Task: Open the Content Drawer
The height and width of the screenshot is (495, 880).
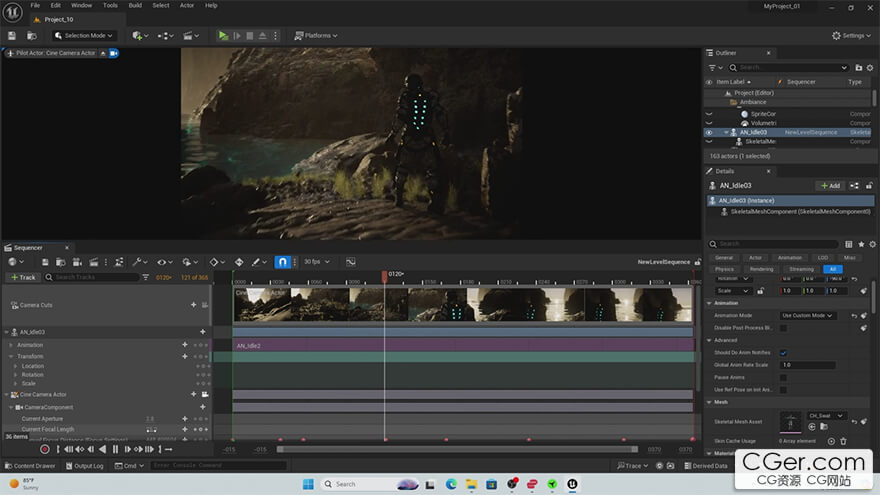Action: [x=30, y=466]
